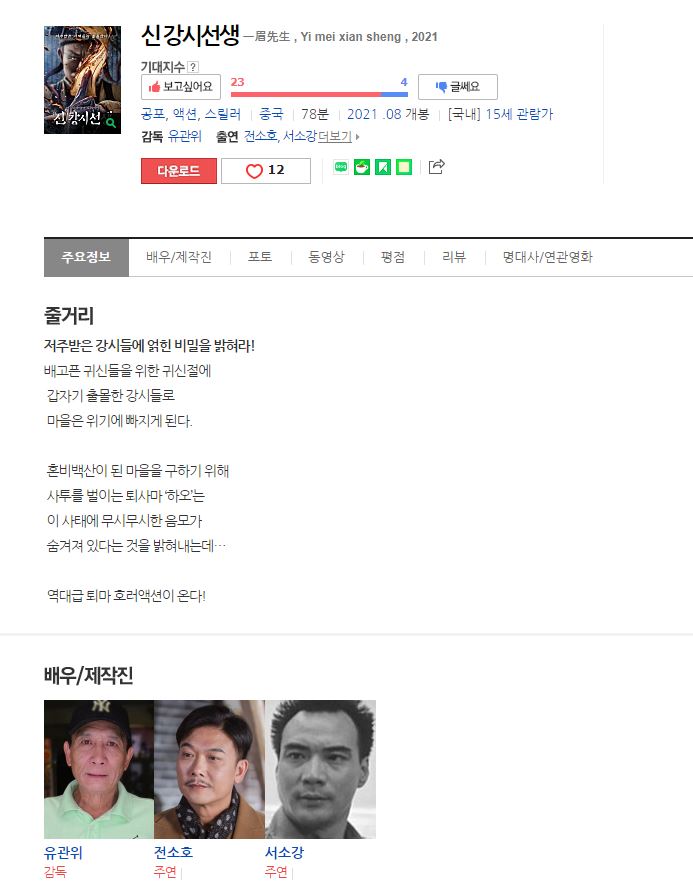Screen dimensions: 693x889
Task: Share to Naver Cafe via coffee cup icon
Action: click(x=362, y=167)
